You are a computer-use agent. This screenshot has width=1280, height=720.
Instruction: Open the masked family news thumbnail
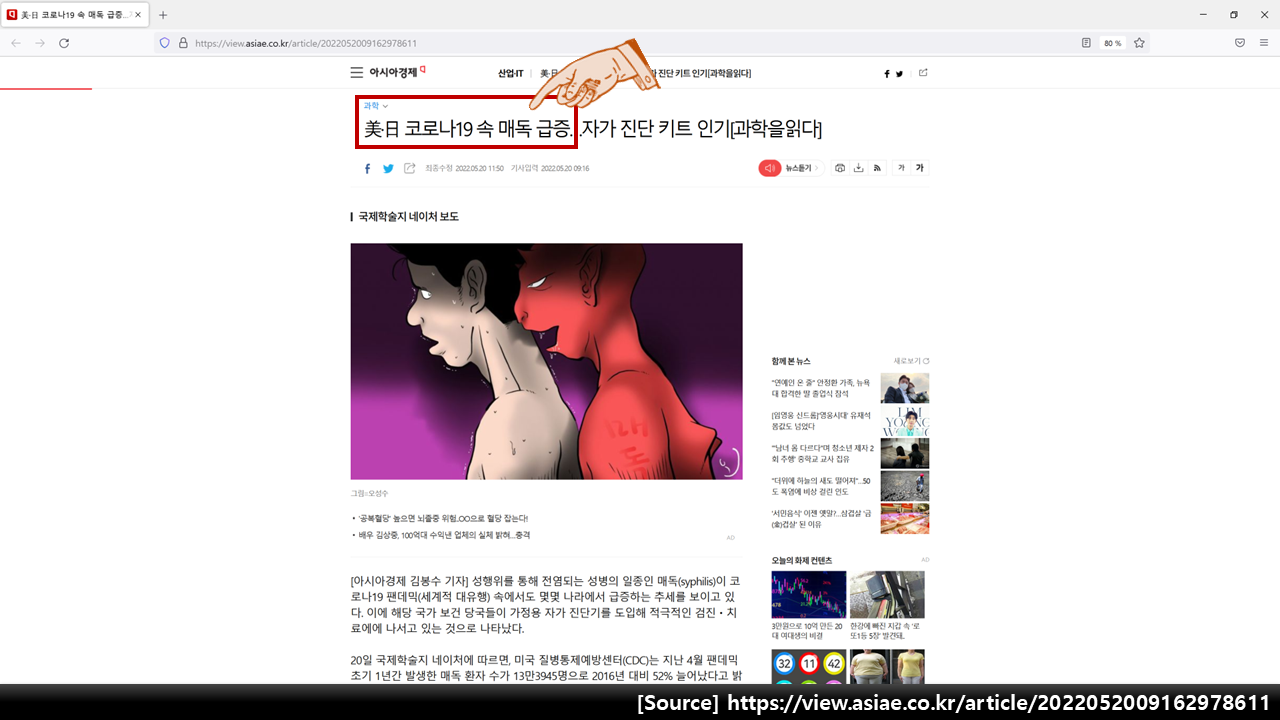(905, 388)
